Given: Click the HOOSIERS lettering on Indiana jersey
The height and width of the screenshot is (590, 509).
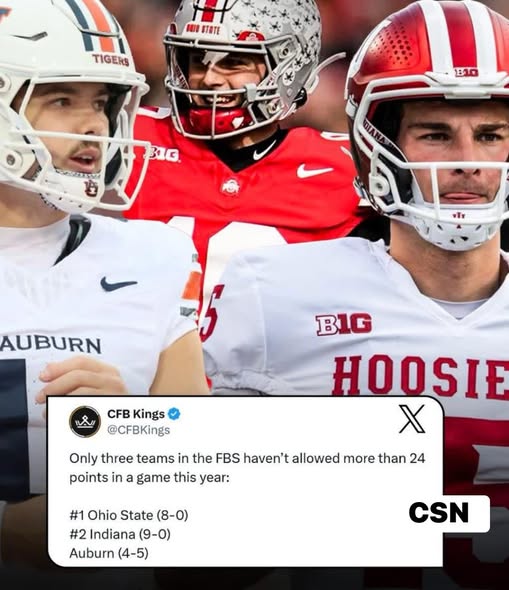Looking at the screenshot, I should point(421,378).
